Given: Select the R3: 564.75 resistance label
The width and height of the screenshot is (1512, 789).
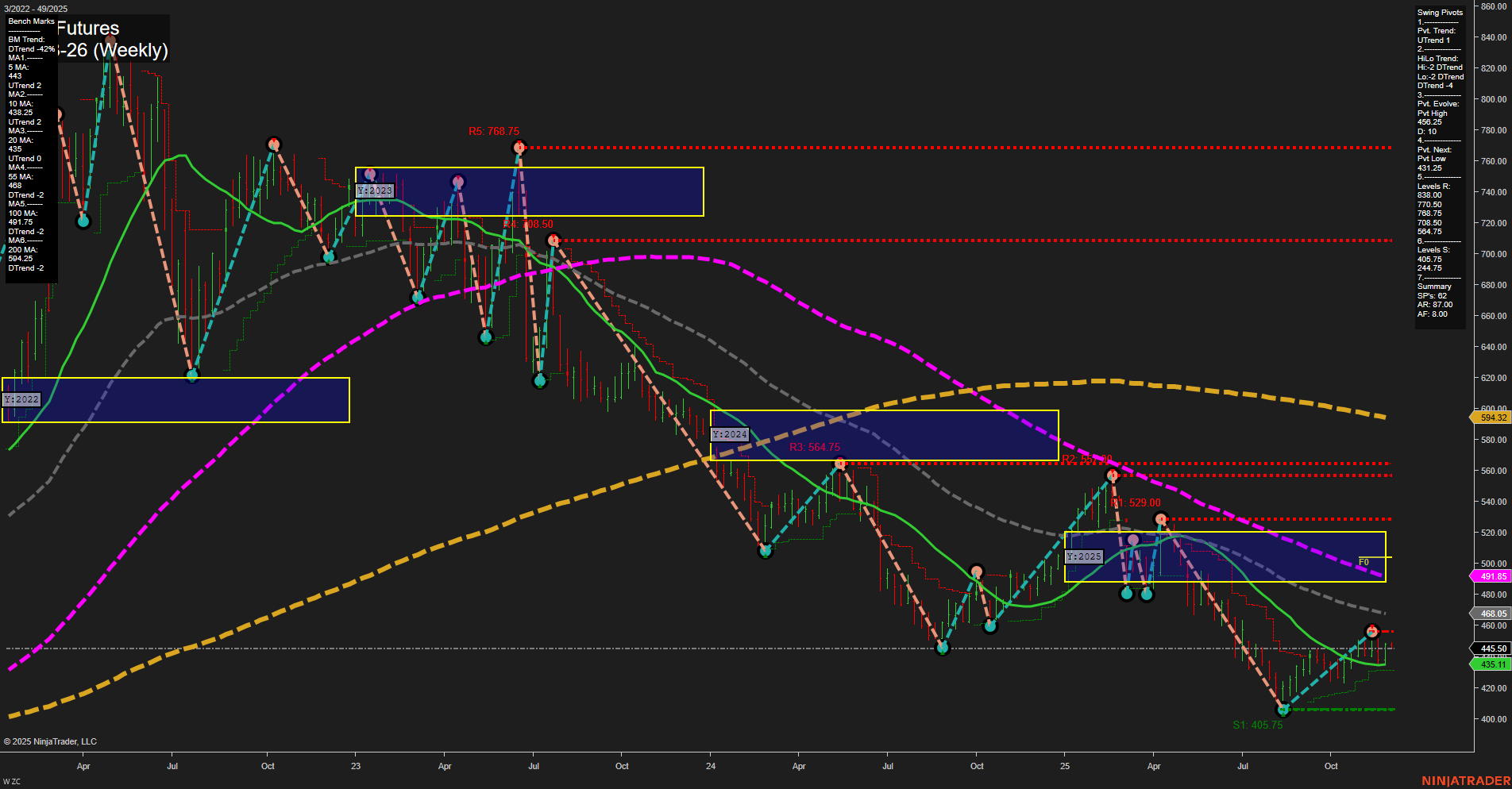Looking at the screenshot, I should pos(815,447).
